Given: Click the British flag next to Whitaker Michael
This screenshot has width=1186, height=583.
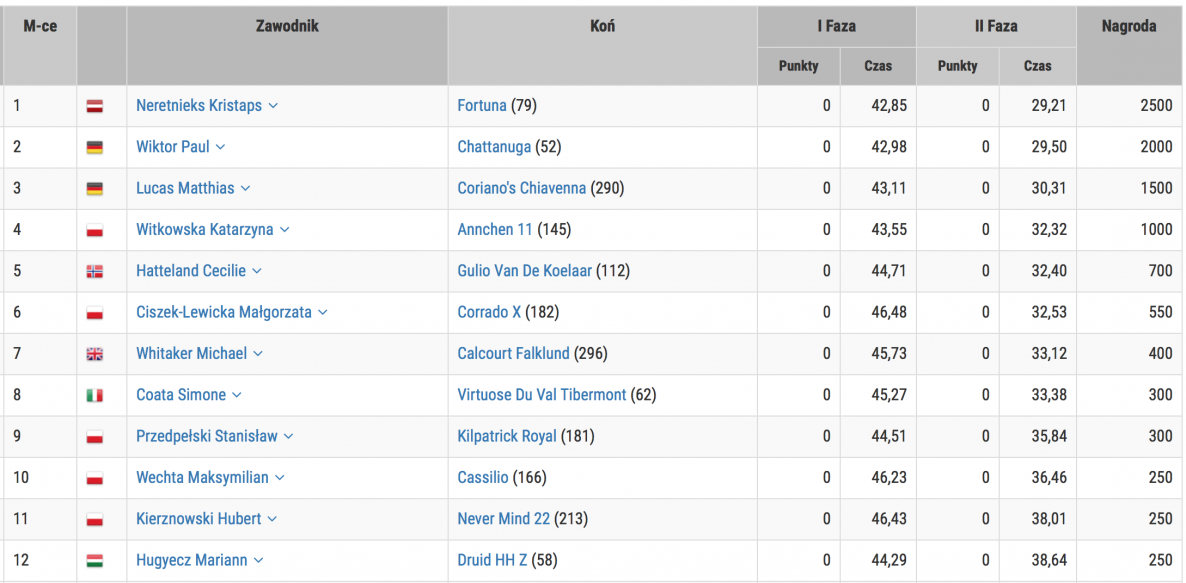Looking at the screenshot, I should click(x=95, y=354).
